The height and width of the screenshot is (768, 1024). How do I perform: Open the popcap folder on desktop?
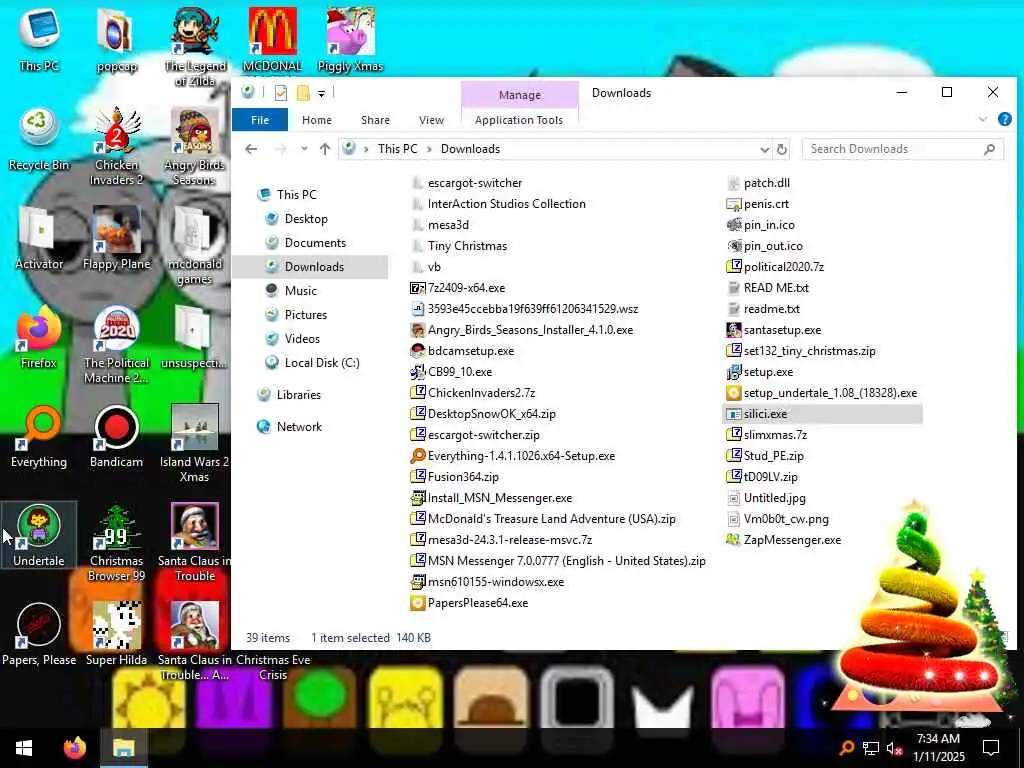(x=116, y=39)
